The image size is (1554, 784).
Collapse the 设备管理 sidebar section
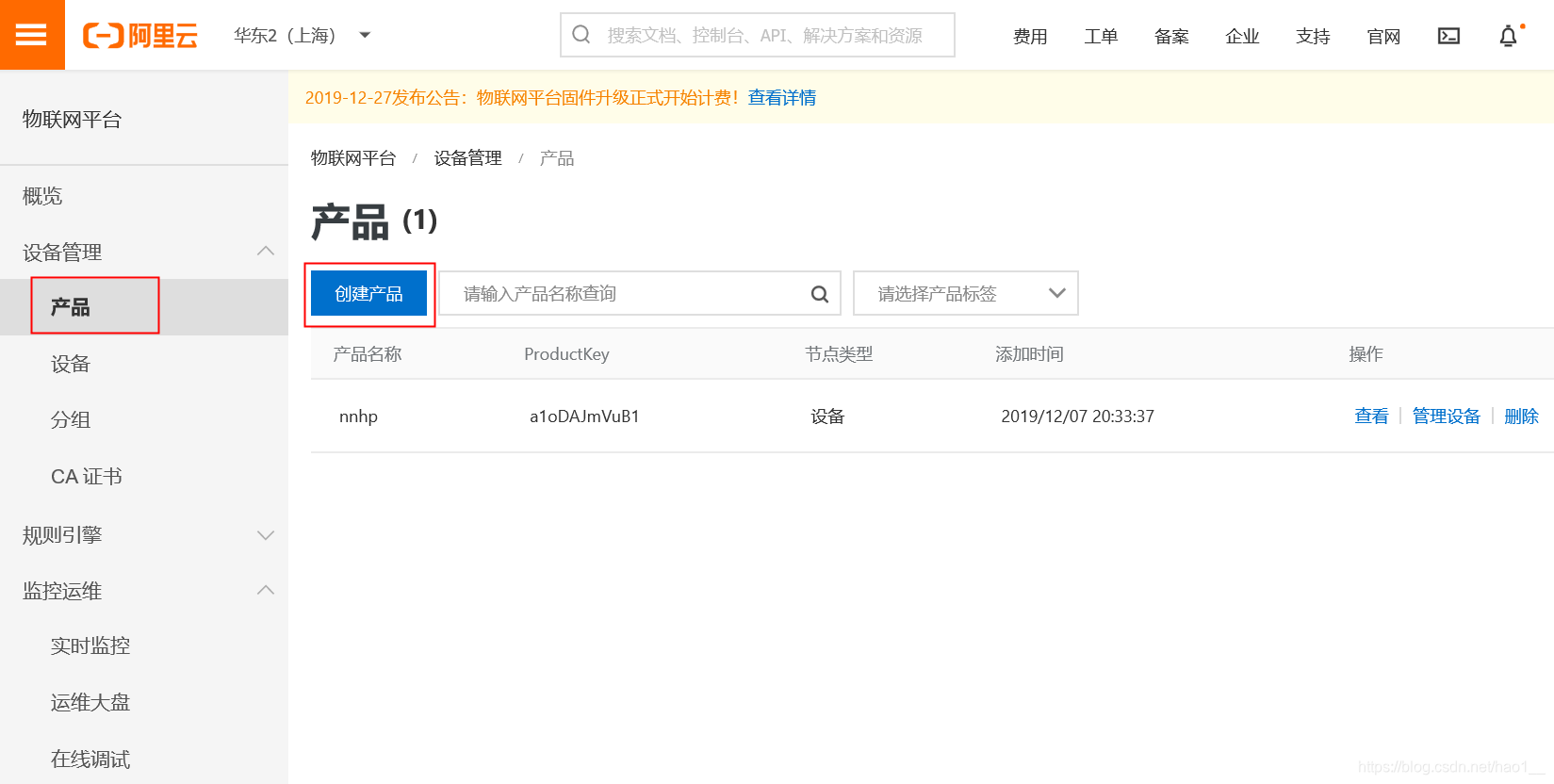coord(266,252)
